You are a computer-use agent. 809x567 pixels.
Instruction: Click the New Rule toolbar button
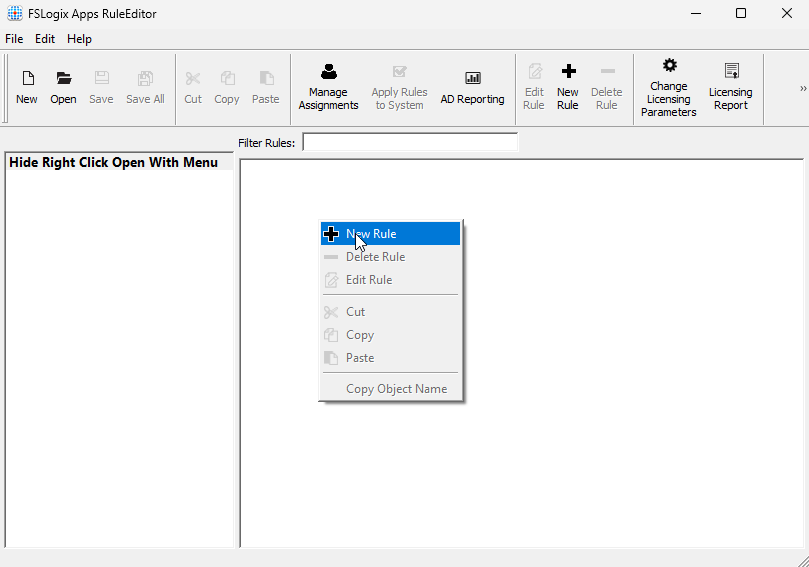pos(568,87)
